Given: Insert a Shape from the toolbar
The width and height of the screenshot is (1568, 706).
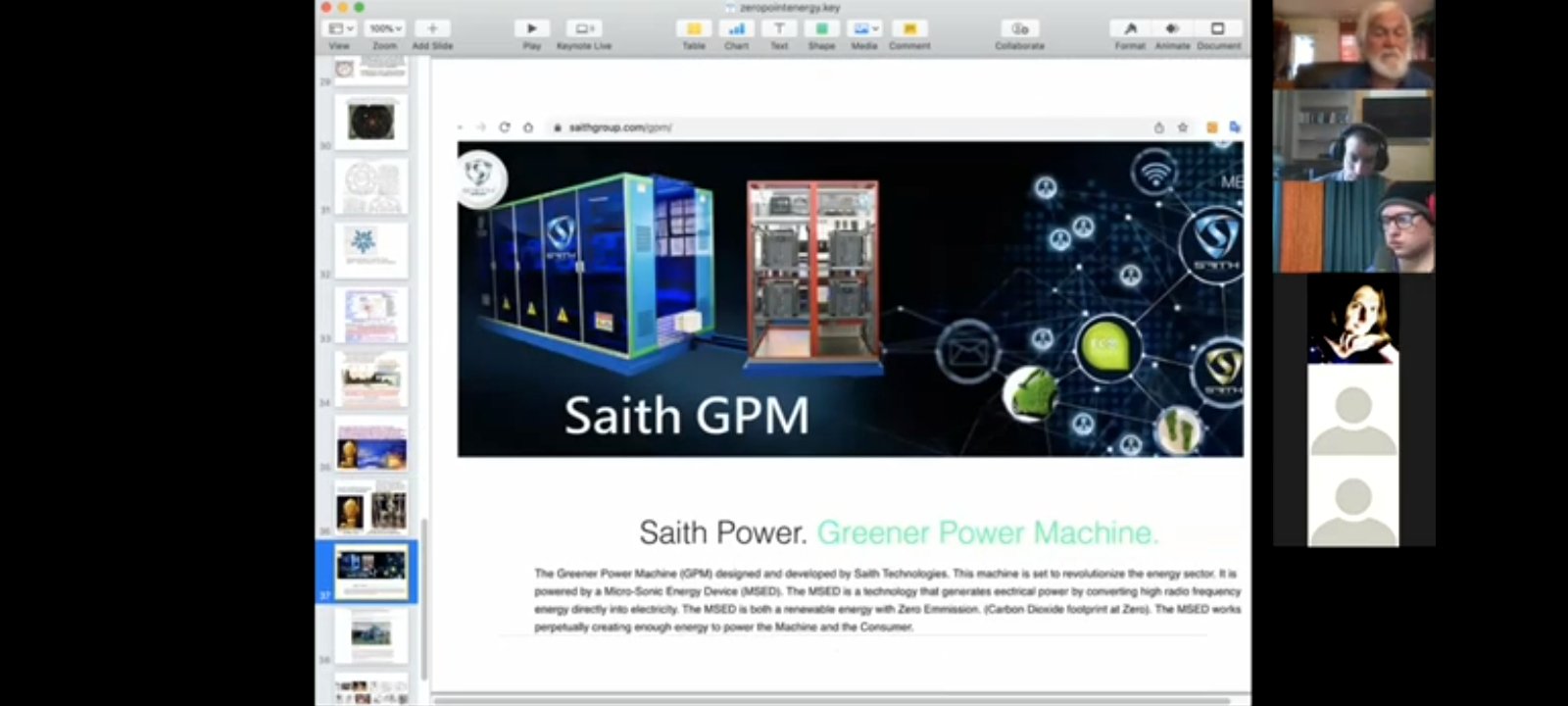Looking at the screenshot, I should coord(821,29).
